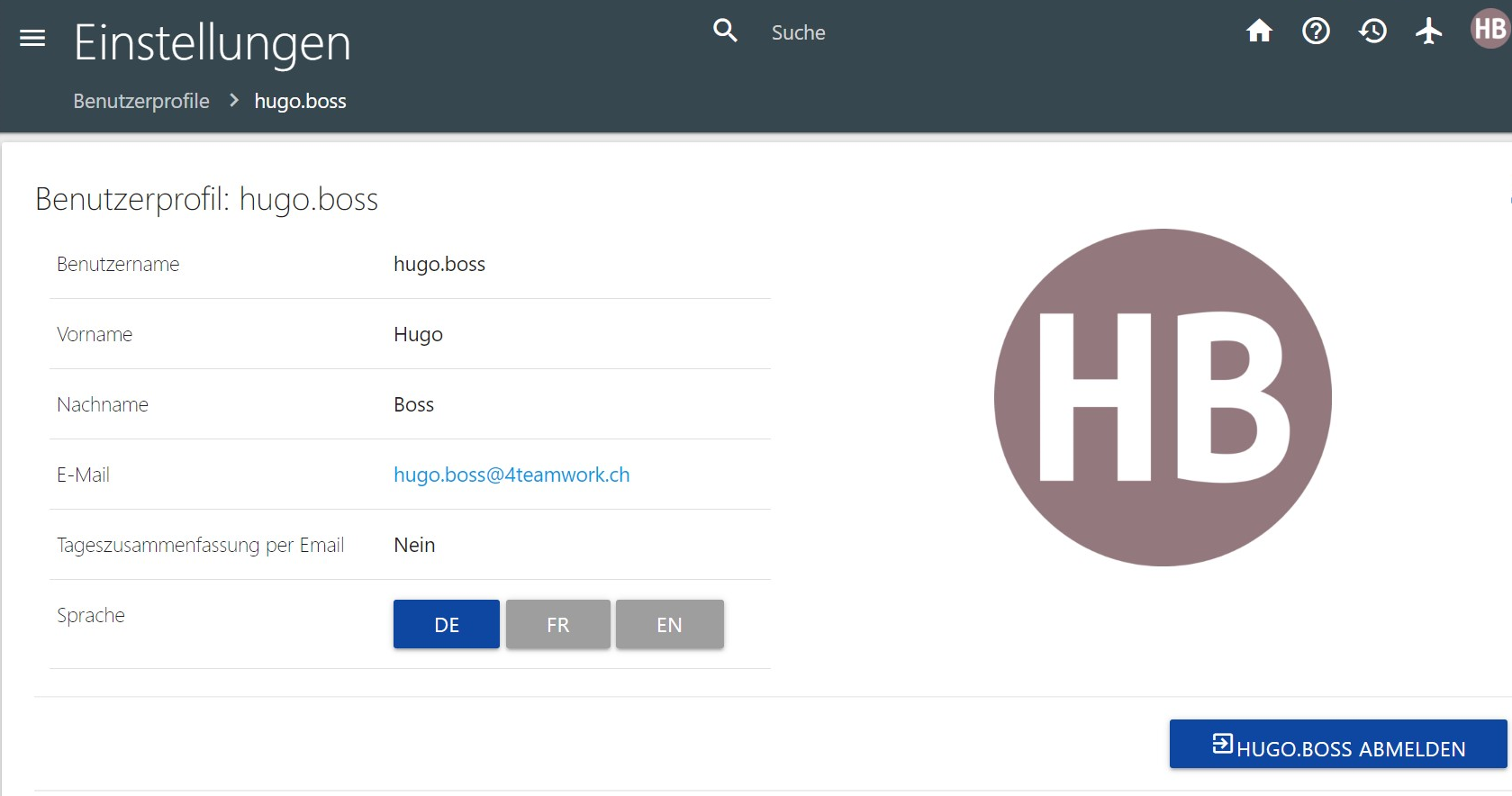Select DE language button
This screenshot has height=796, width=1512.
[447, 624]
